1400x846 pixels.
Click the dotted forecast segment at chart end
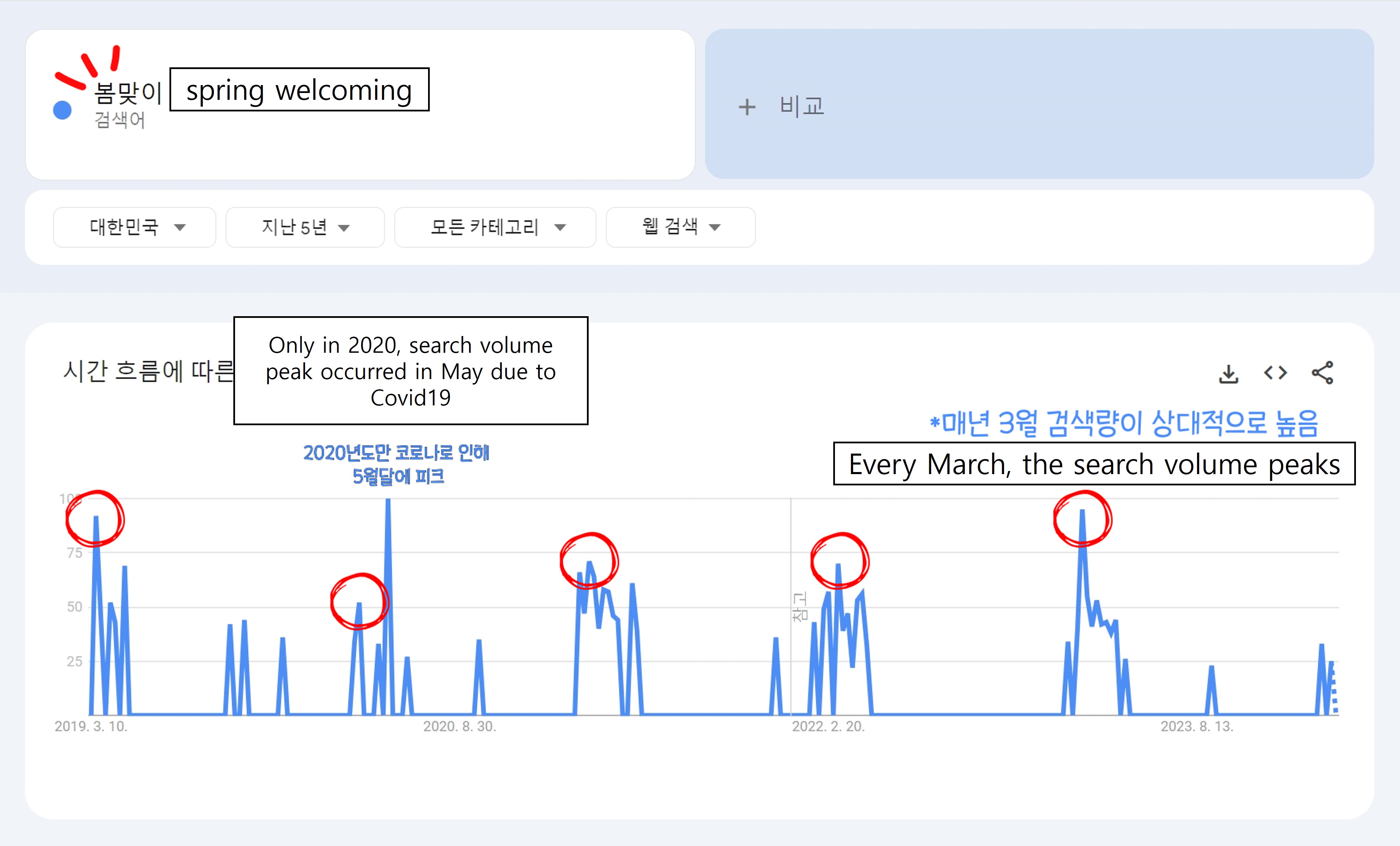point(1334,691)
